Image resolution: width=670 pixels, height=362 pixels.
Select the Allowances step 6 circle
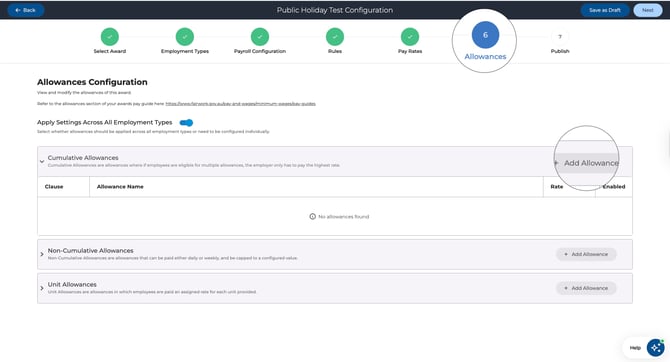pyautogui.click(x=485, y=35)
